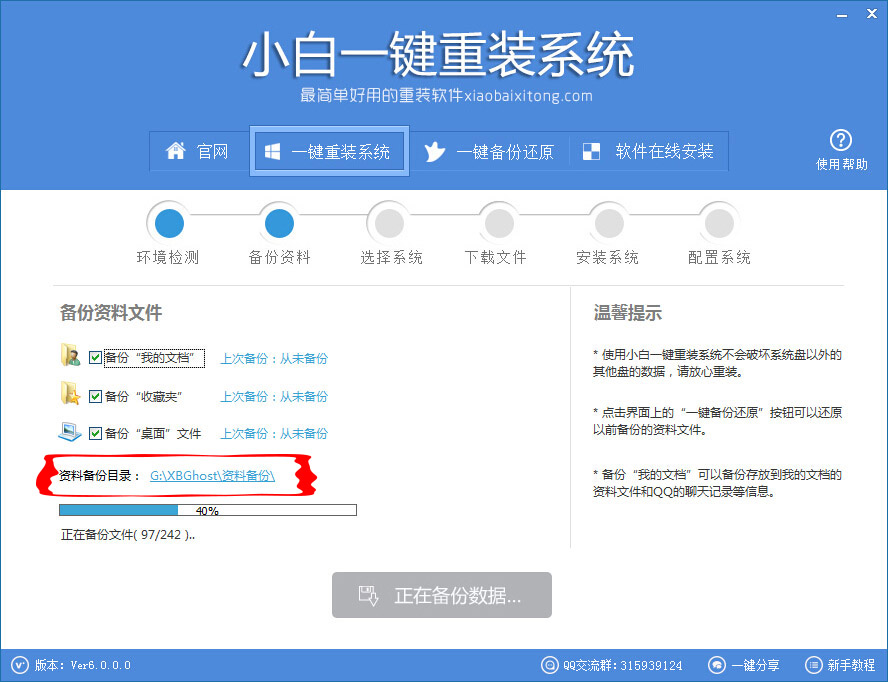
Task: Uncheck the 备份"我的文档" checkbox
Action: (95, 357)
